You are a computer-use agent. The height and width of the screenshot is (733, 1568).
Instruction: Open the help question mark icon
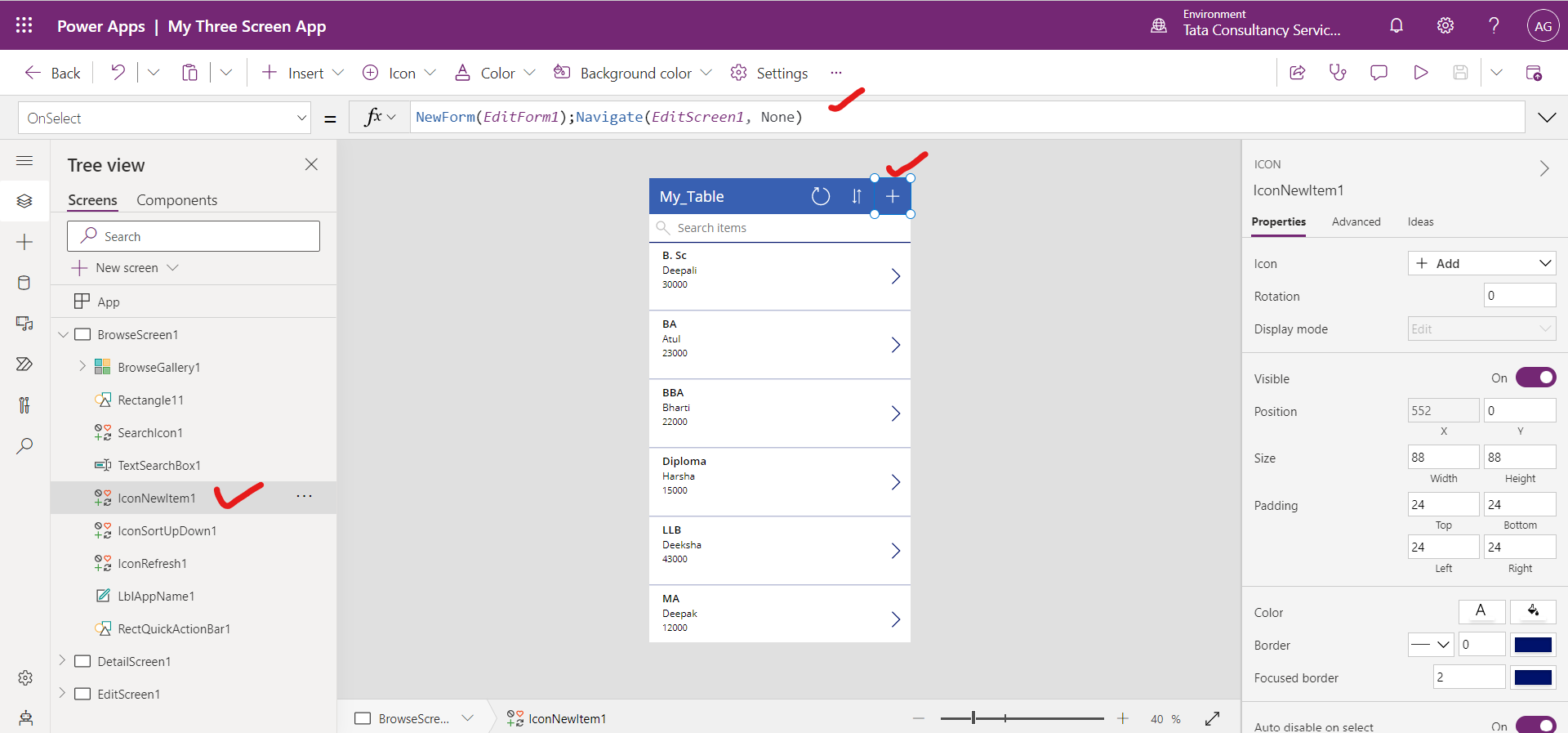pyautogui.click(x=1494, y=25)
